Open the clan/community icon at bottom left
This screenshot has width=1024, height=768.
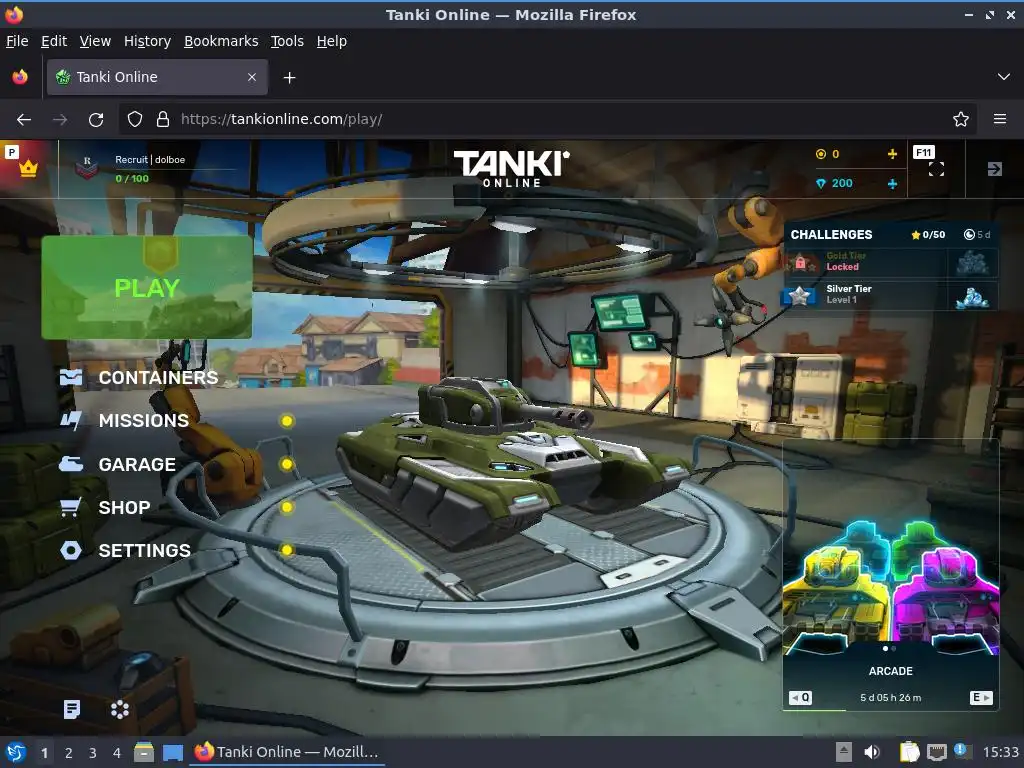pos(120,709)
